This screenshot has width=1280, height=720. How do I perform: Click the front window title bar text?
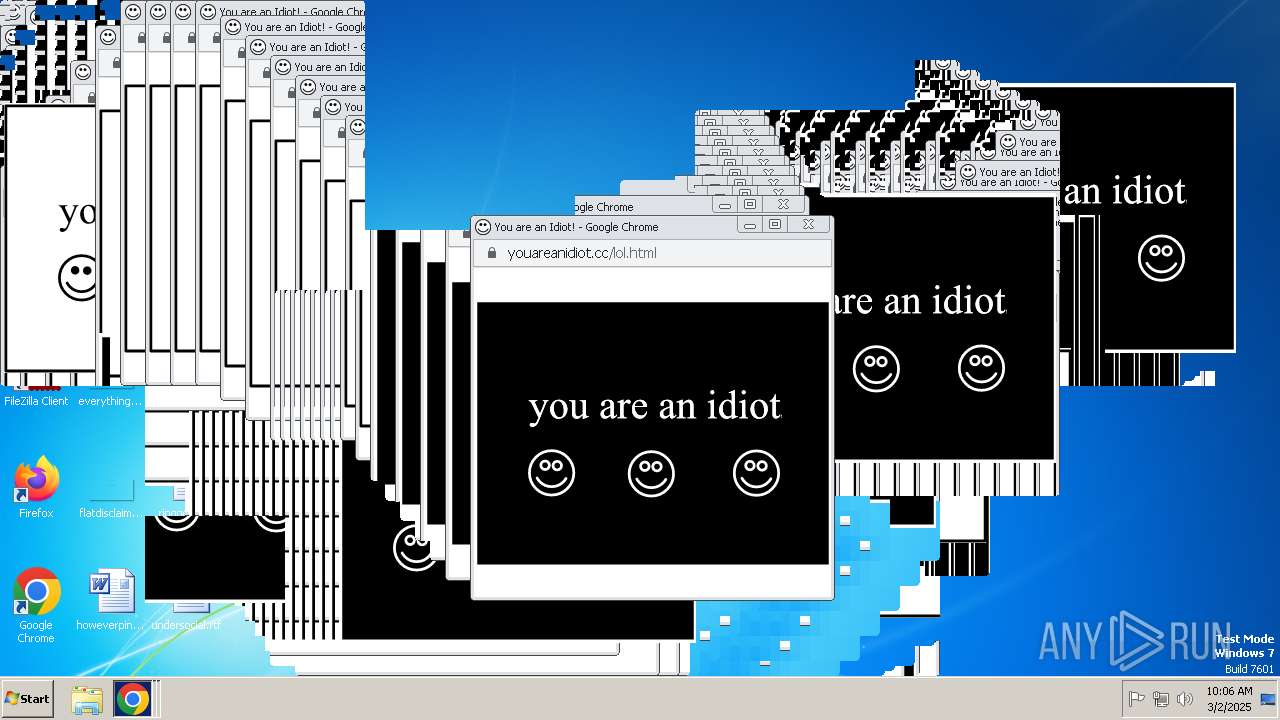(576, 227)
